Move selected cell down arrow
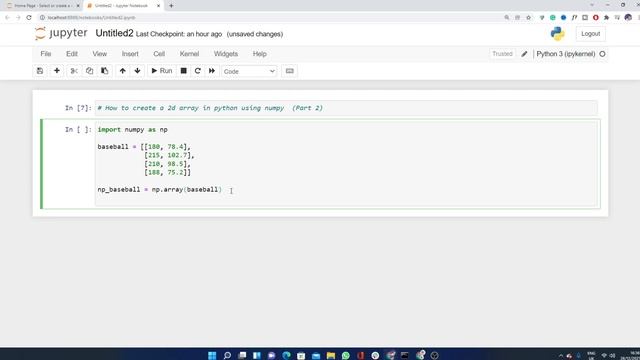 tap(138, 71)
